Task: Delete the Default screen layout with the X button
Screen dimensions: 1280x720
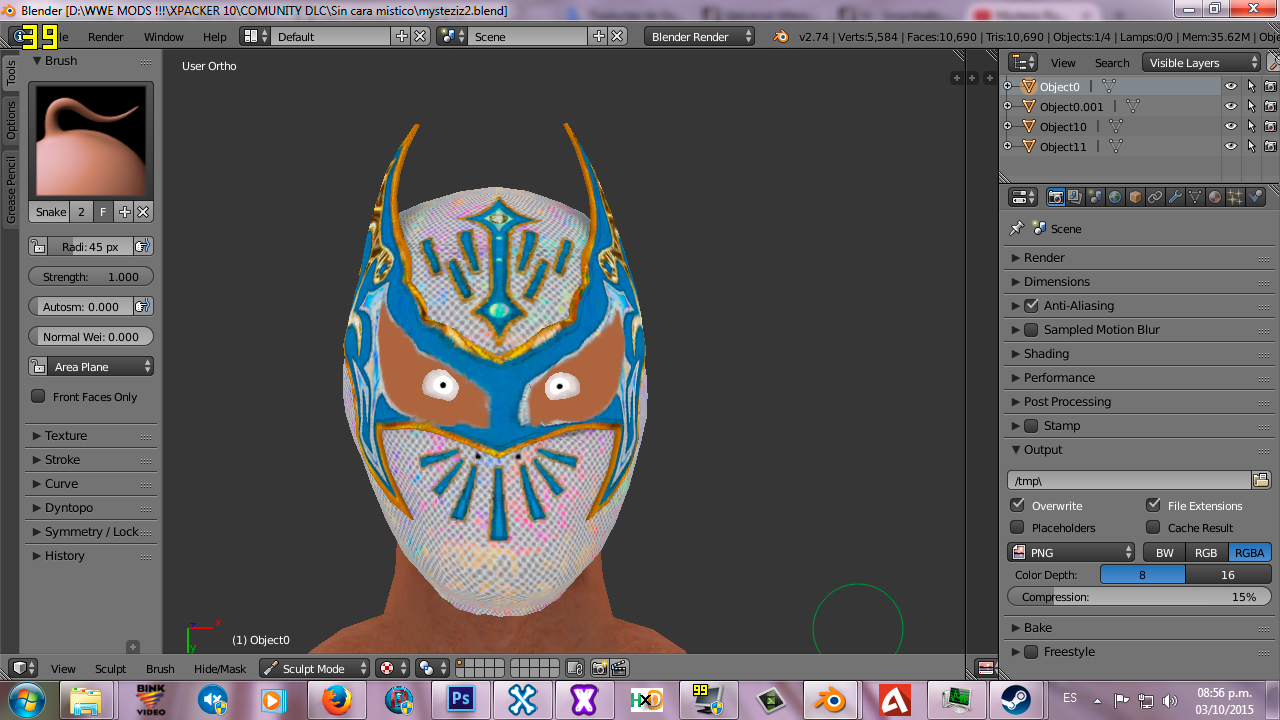Action: (x=420, y=36)
